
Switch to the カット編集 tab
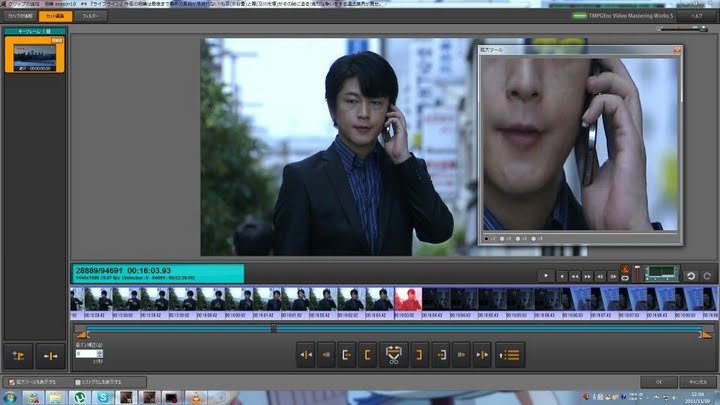pos(55,16)
